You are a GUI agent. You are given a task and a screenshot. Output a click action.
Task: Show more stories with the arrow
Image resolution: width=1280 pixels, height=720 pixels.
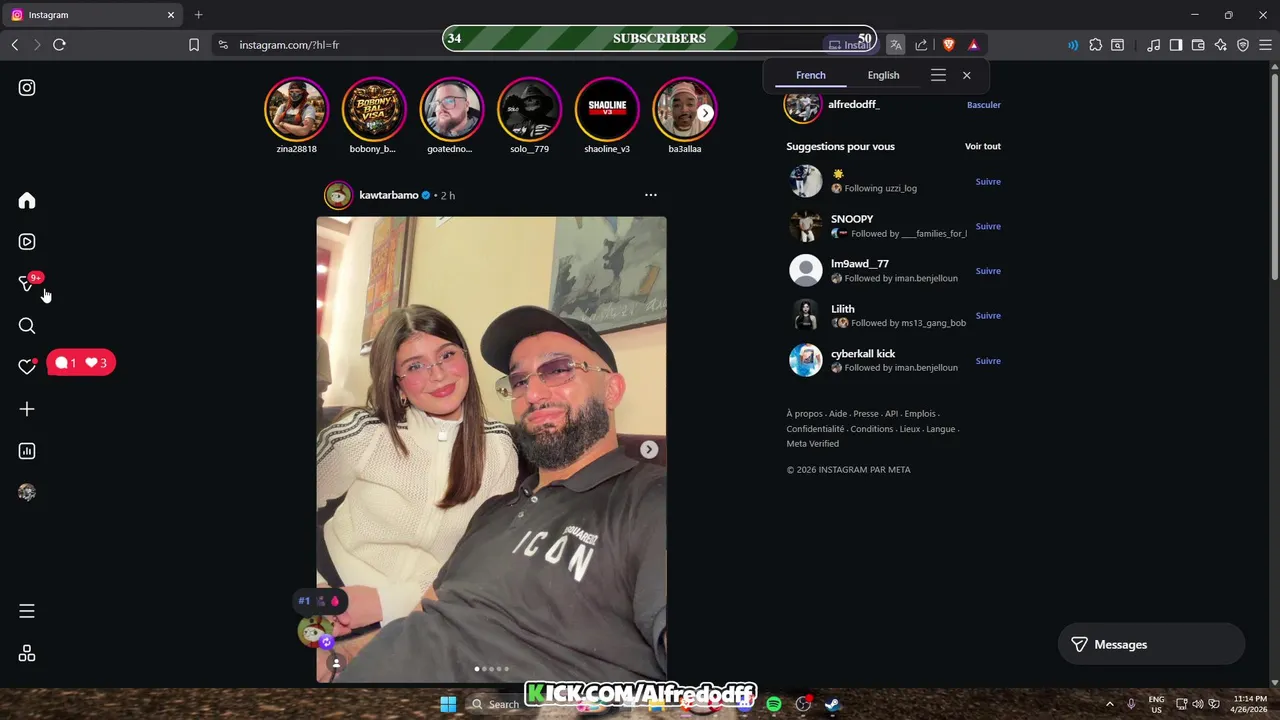705,113
